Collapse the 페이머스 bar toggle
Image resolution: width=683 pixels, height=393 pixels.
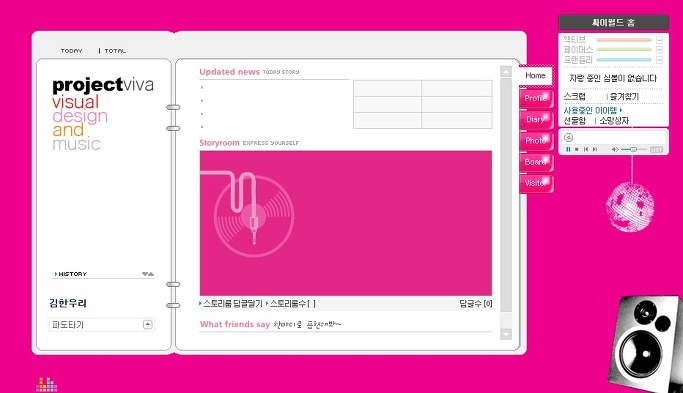pyautogui.click(x=659, y=50)
